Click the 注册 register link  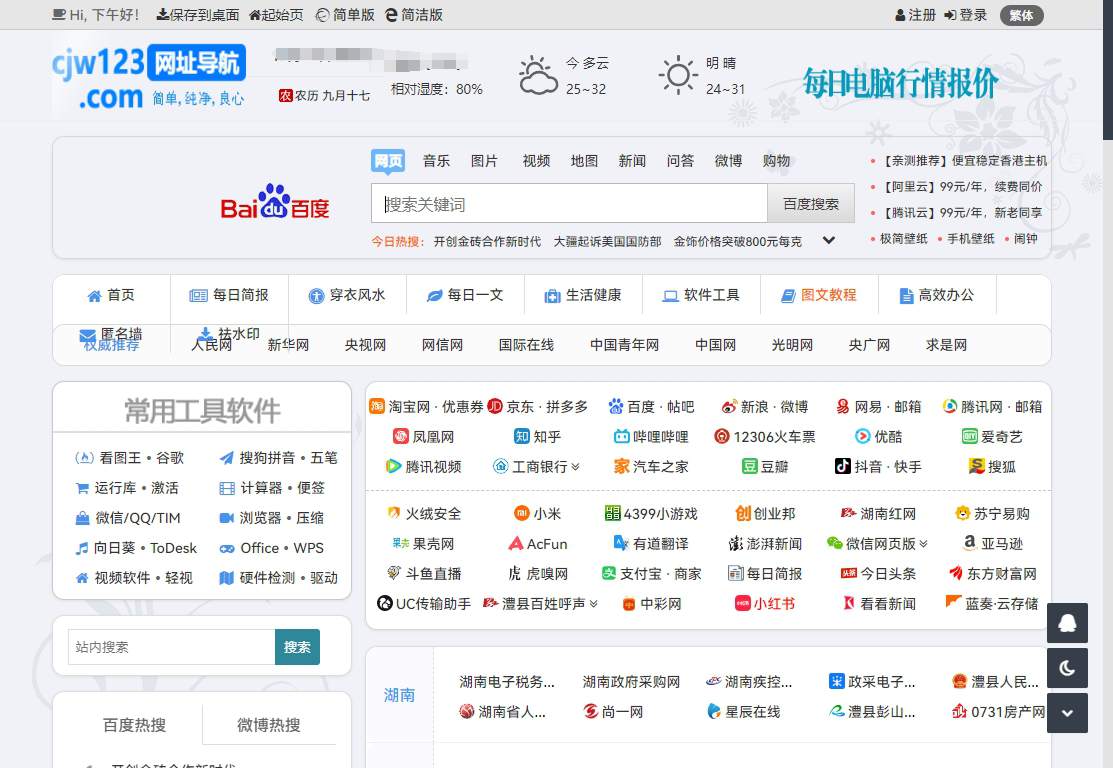click(915, 15)
